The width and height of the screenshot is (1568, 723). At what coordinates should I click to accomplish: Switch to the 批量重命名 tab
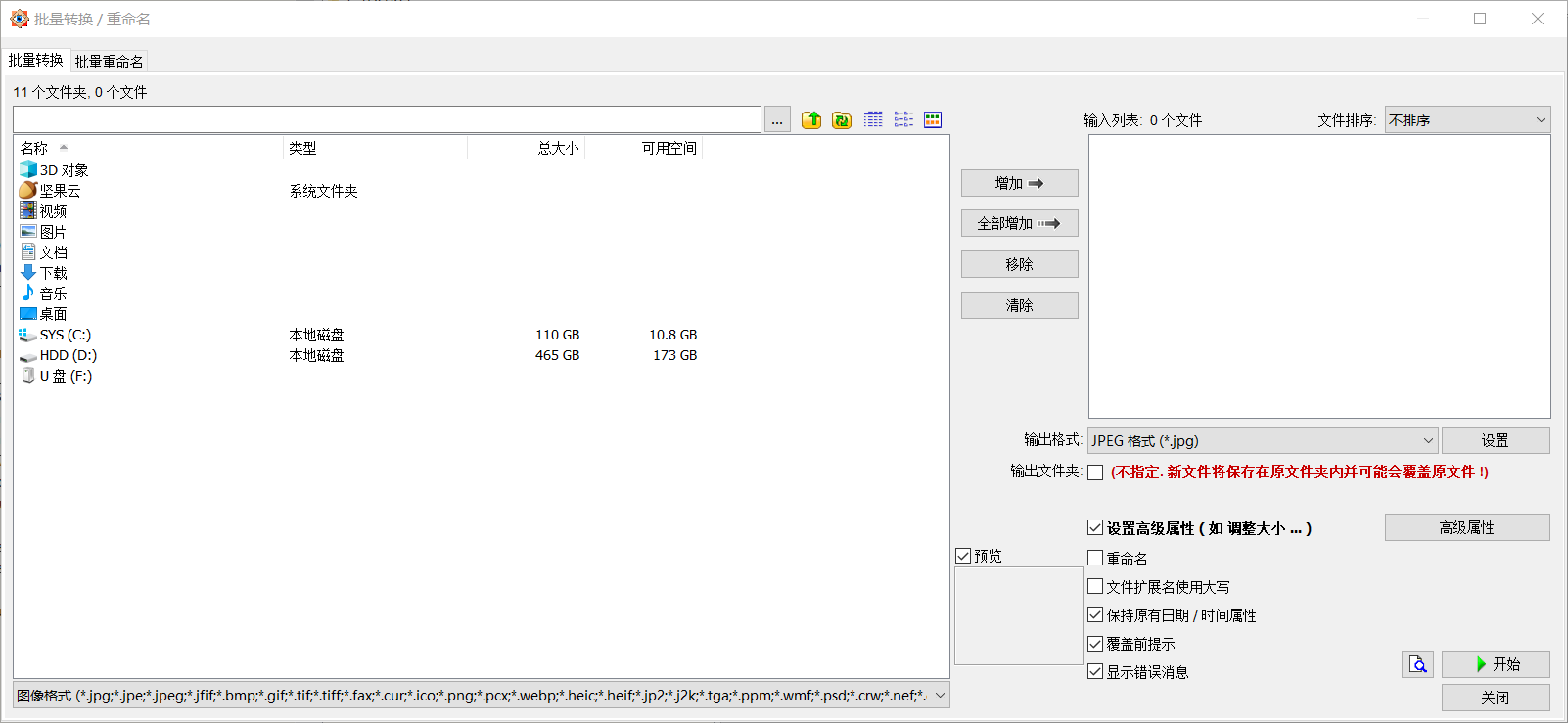pyautogui.click(x=110, y=62)
